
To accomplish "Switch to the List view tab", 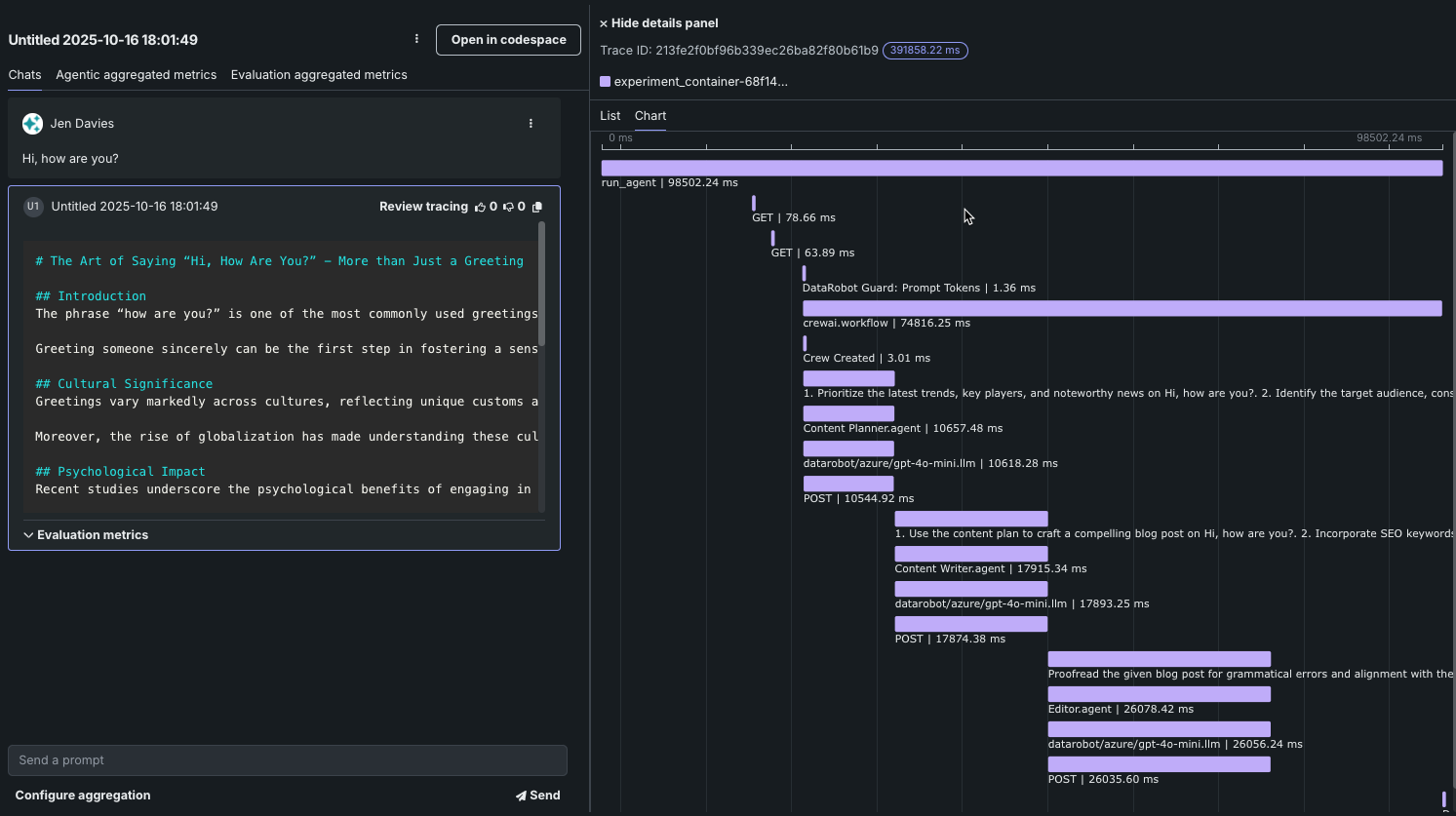I will point(610,116).
